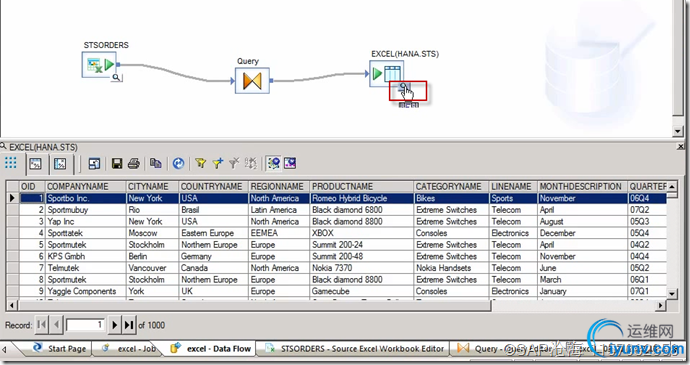Click the output port of the Query transform

[272, 81]
